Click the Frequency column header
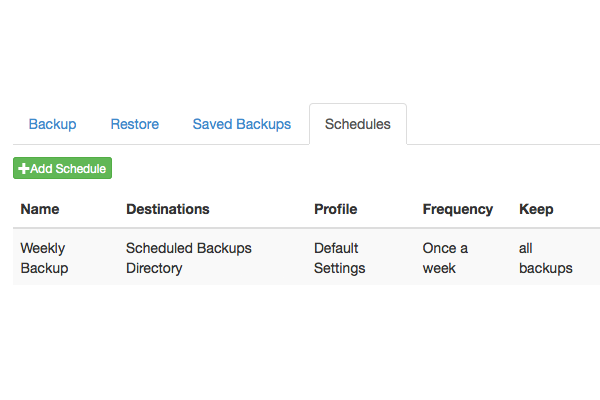The height and width of the screenshot is (400, 600). (458, 209)
